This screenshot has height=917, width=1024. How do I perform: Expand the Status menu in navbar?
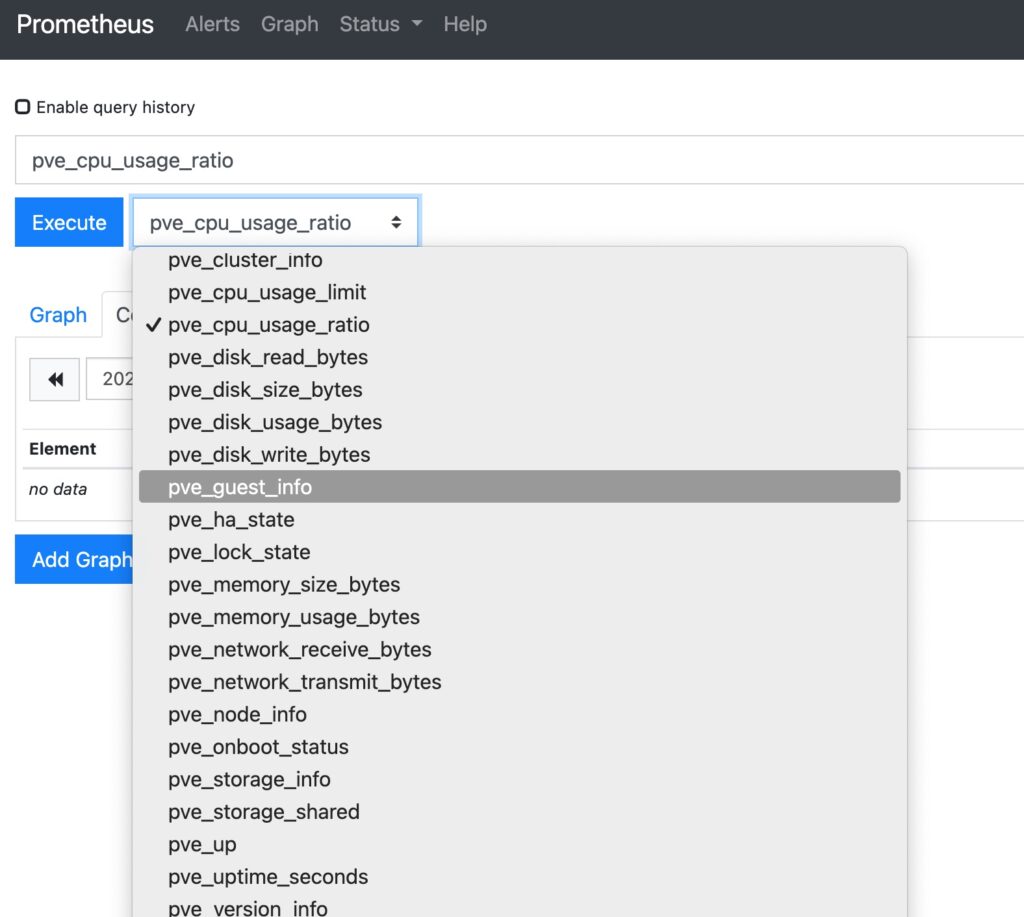381,24
